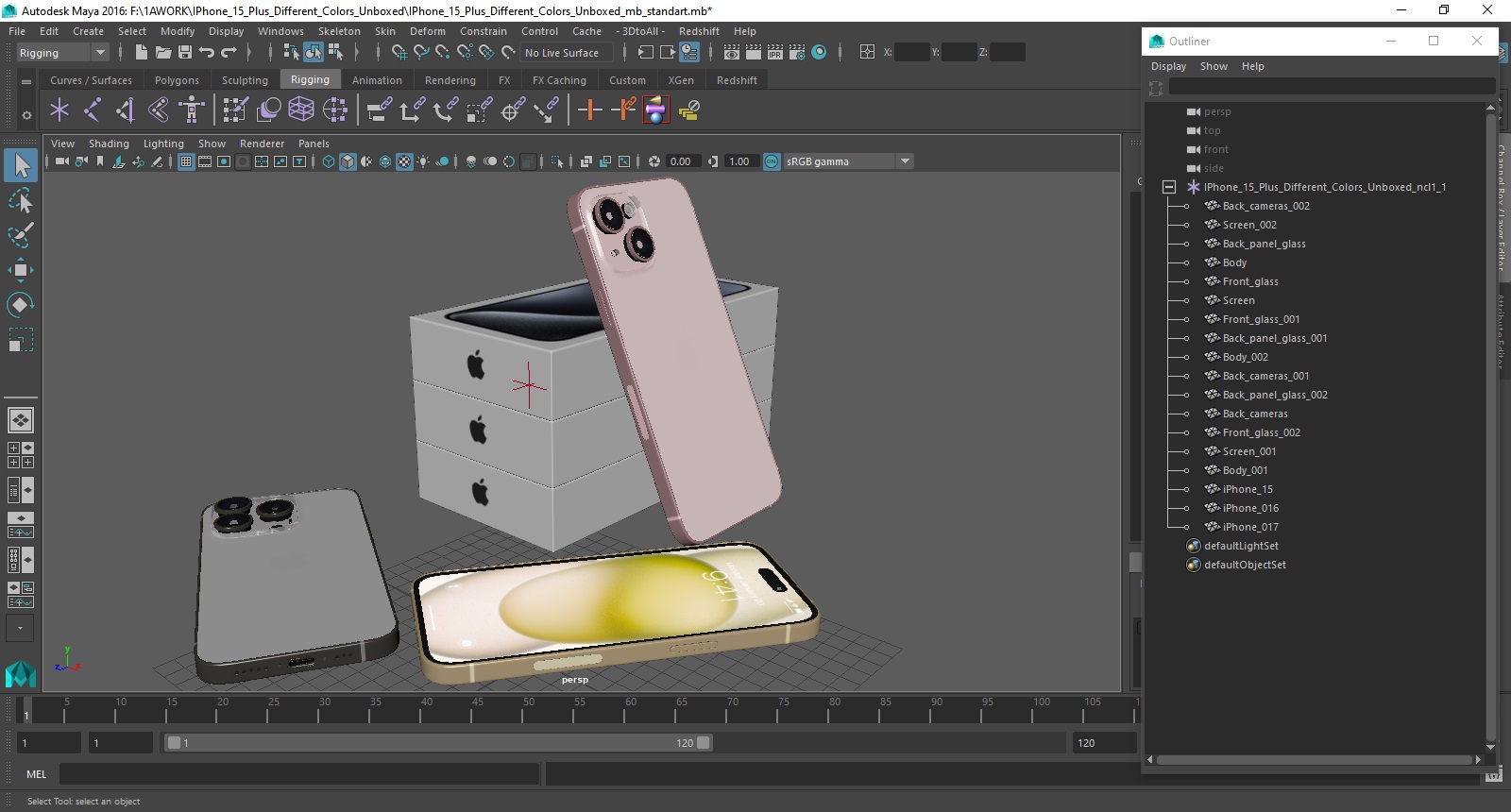The image size is (1511, 812).
Task: Click the playback range slider bar
Action: point(439,743)
